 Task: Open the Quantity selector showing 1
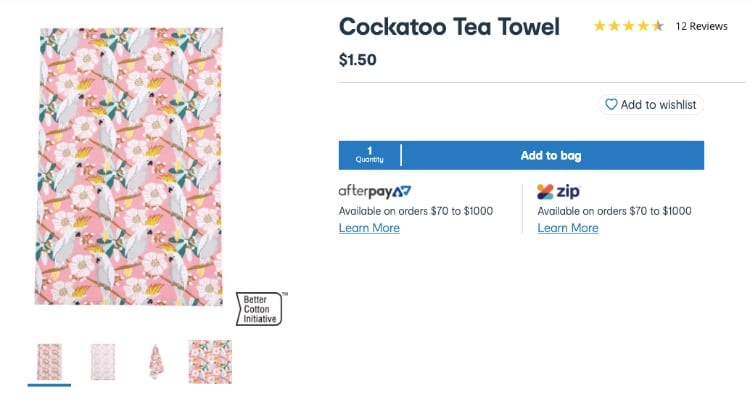[x=370, y=155]
